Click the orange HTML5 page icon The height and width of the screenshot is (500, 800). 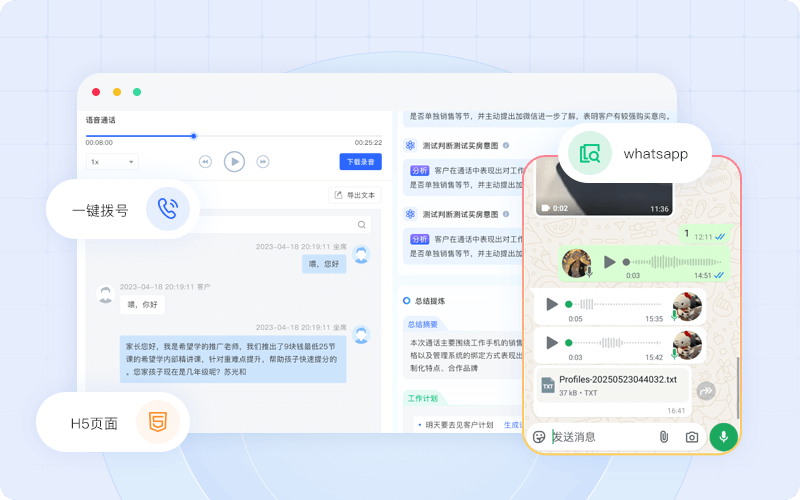tap(157, 422)
